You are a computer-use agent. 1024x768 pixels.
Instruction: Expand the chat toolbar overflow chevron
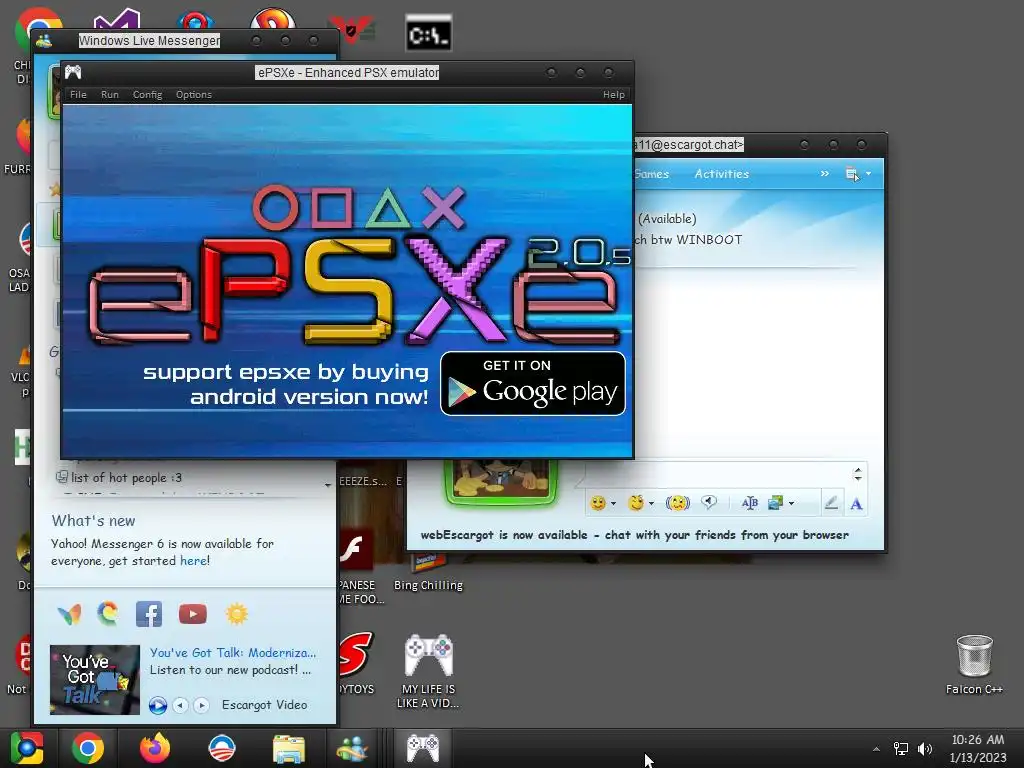[x=825, y=174]
